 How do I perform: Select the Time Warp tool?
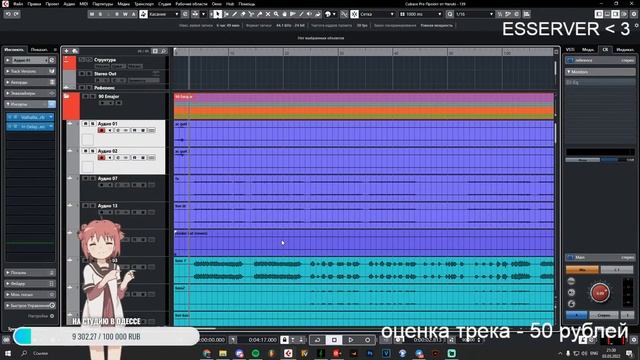(x=293, y=14)
